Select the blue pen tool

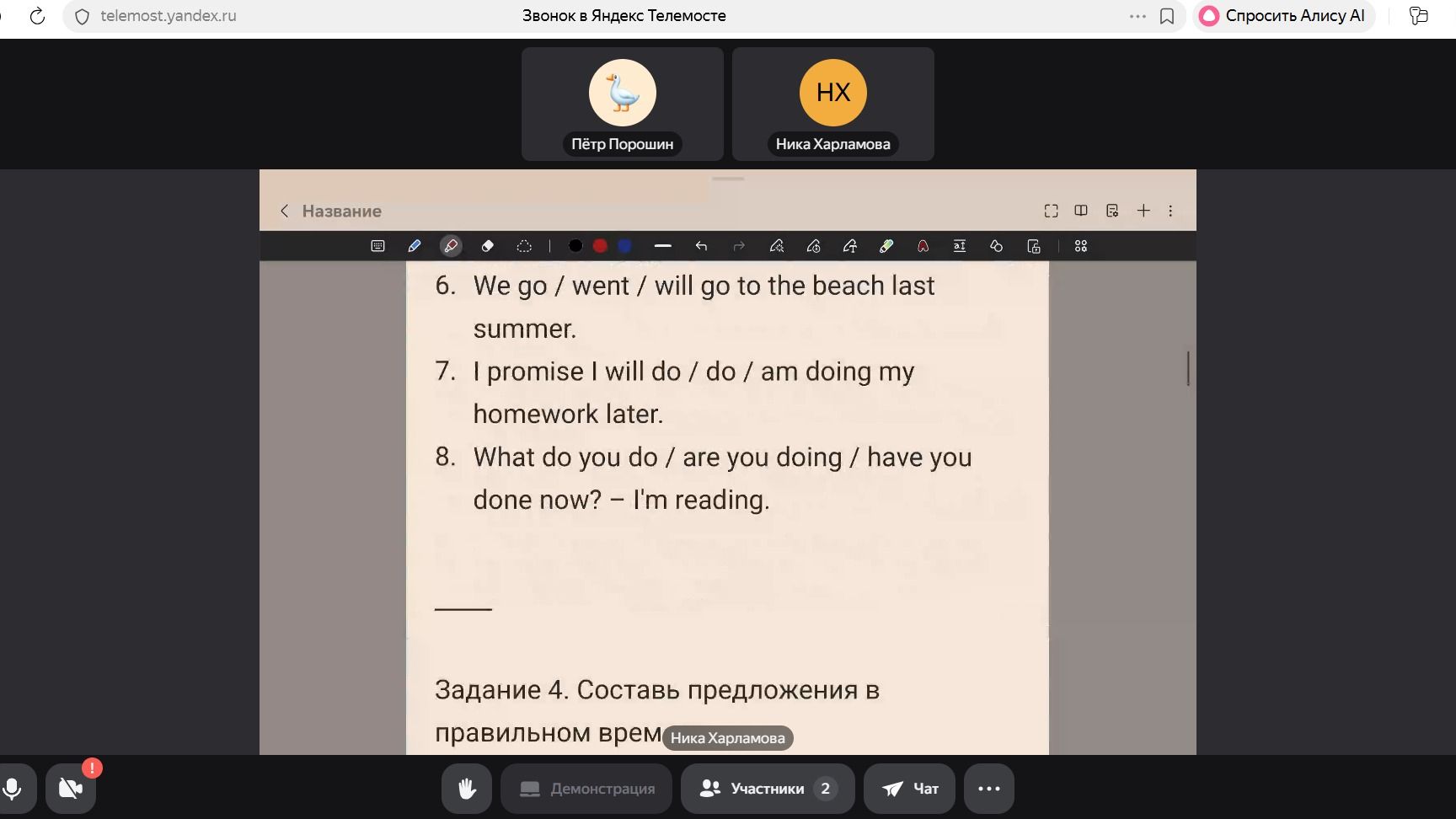414,246
